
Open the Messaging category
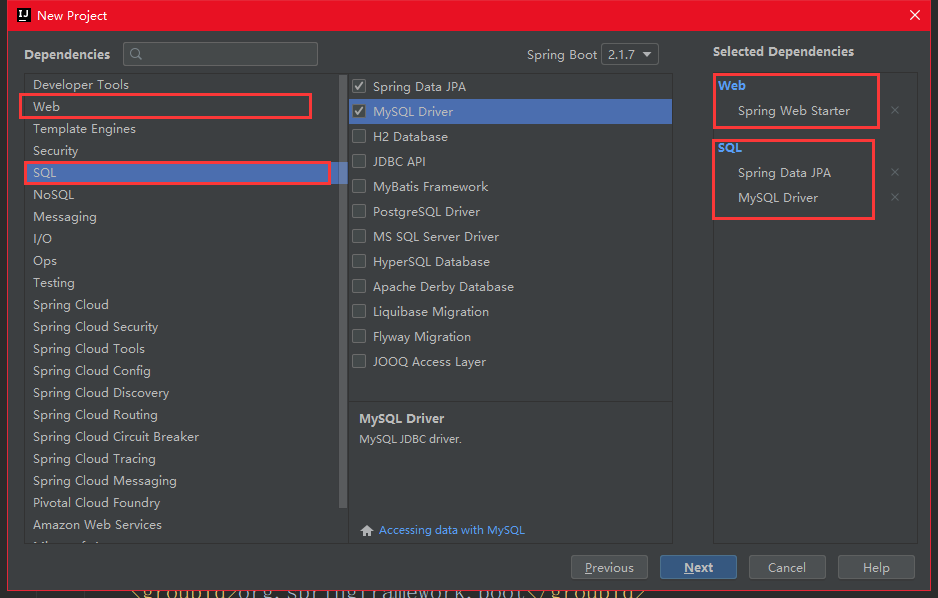tap(181, 217)
